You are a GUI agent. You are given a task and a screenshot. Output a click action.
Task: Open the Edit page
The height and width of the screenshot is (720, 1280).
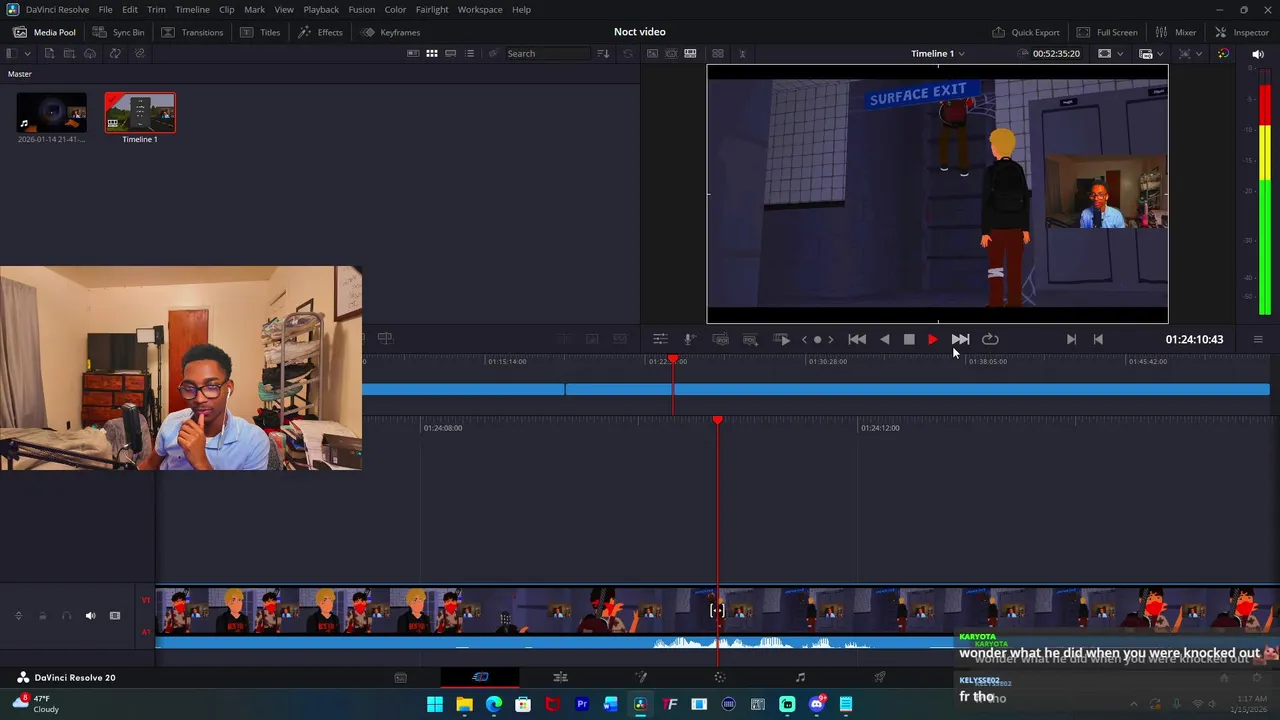pos(560,677)
